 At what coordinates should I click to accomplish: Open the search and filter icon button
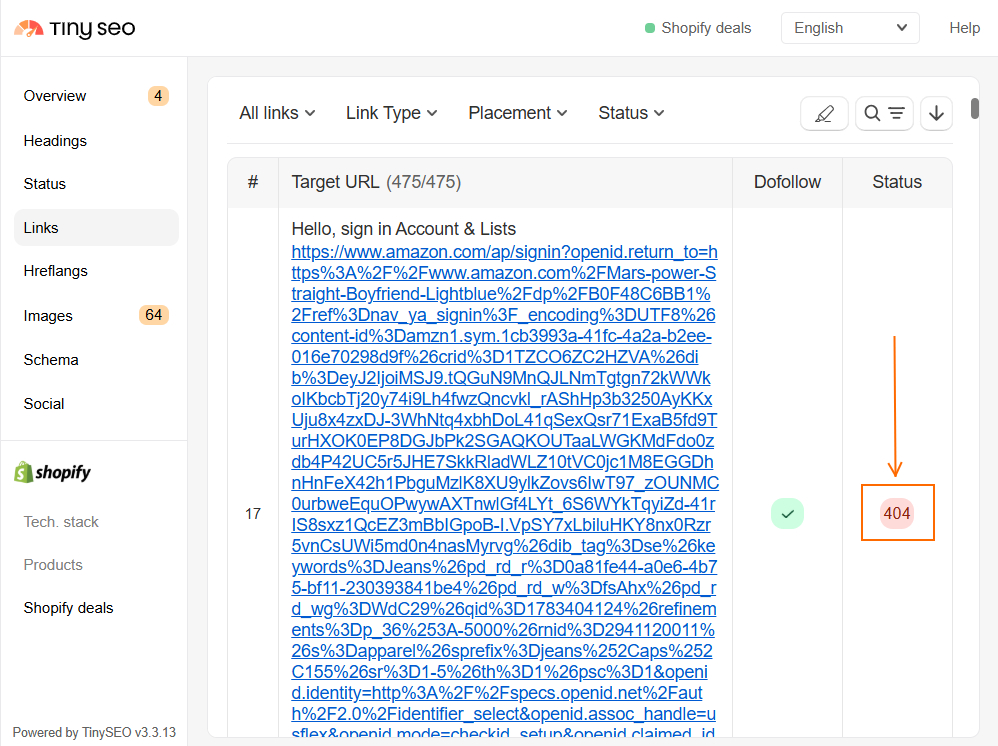pos(884,113)
